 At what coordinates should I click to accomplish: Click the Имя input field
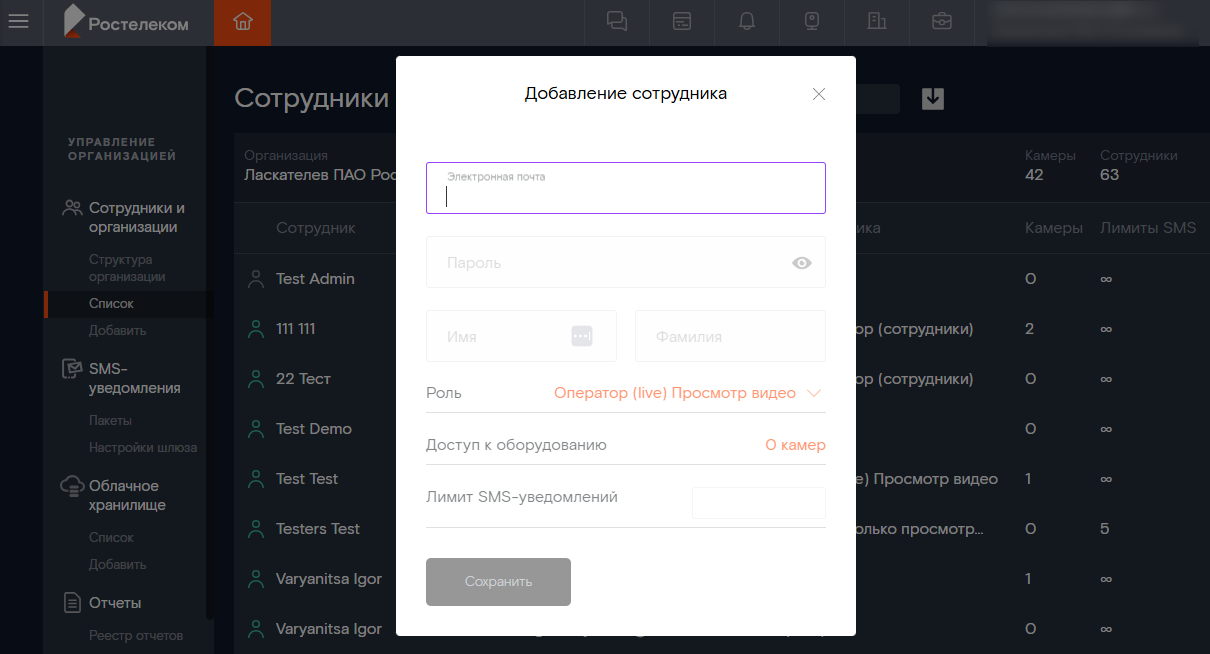click(521, 336)
